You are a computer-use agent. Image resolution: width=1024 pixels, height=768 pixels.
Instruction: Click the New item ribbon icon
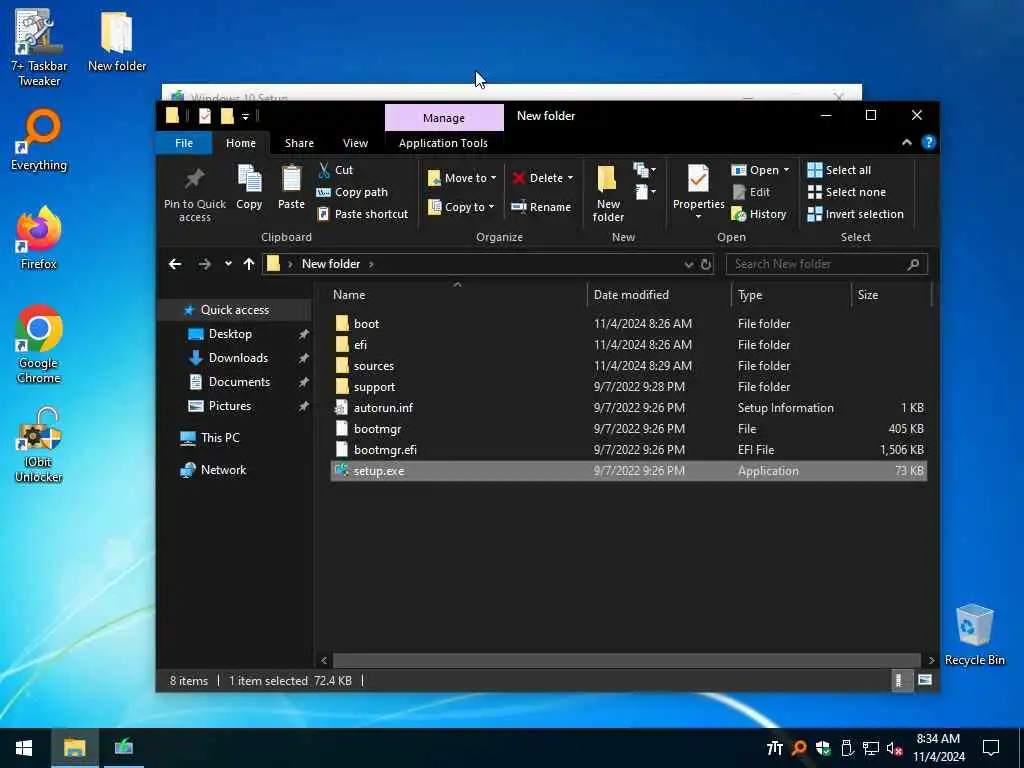[645, 170]
